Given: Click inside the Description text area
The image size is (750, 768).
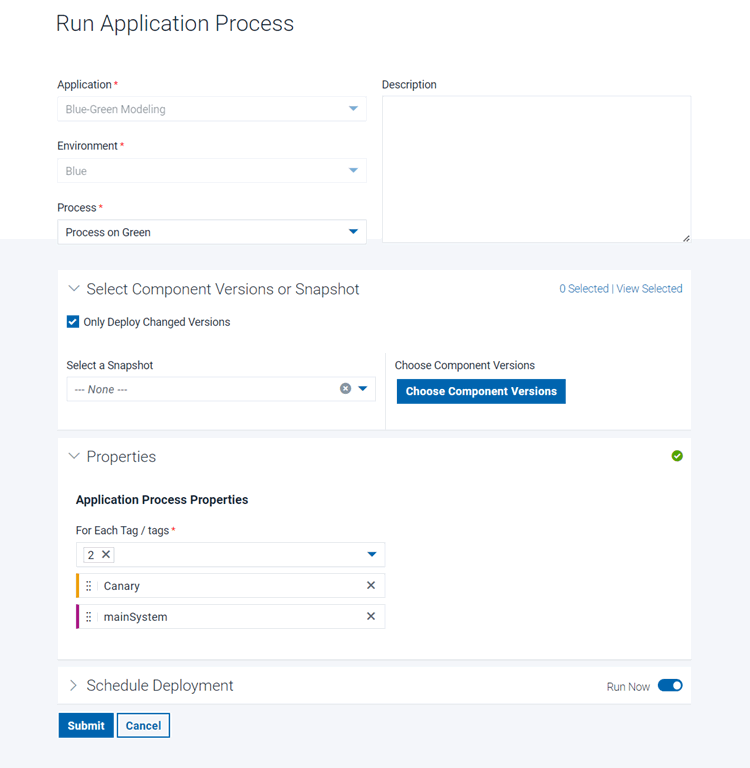Looking at the screenshot, I should pyautogui.click(x=536, y=168).
